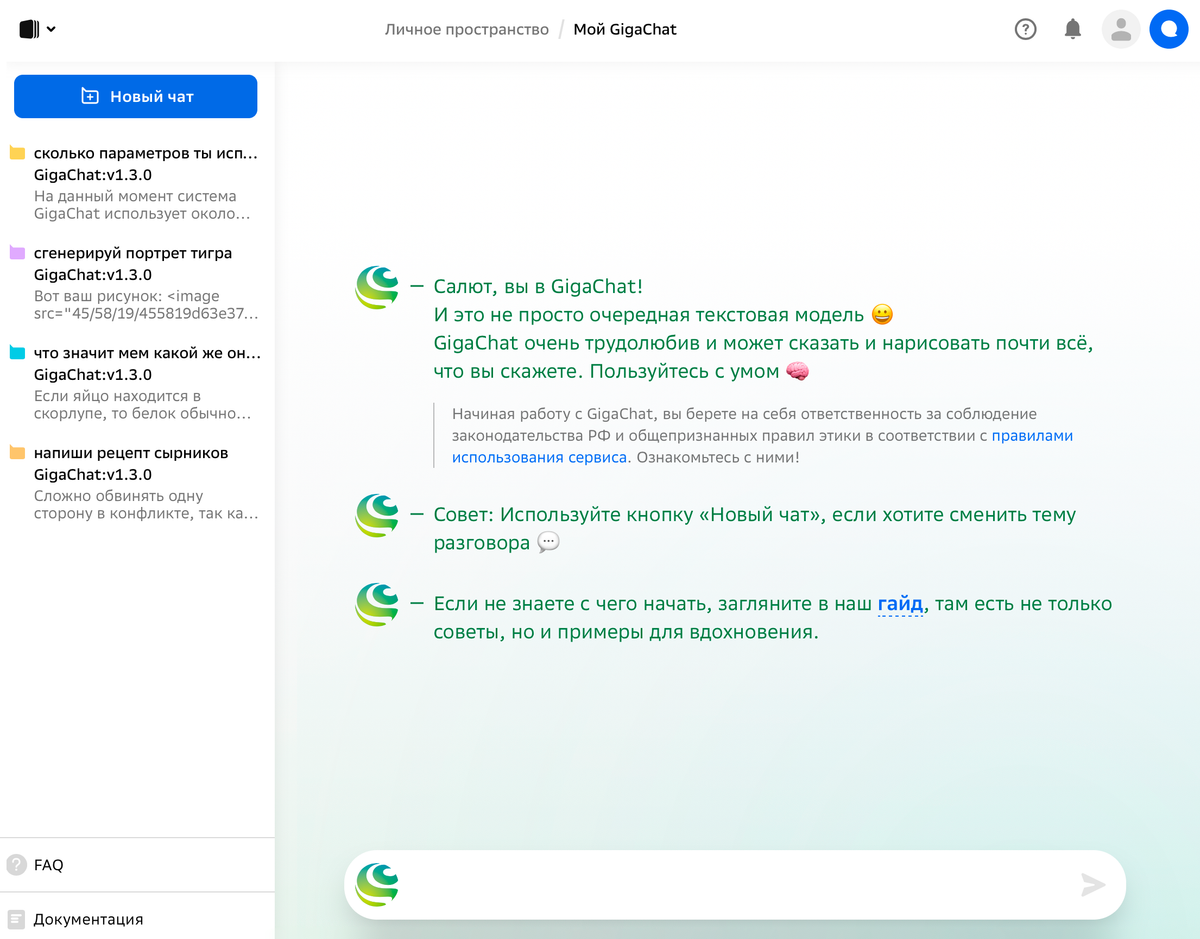Open the gray user profile avatar

[x=1121, y=29]
